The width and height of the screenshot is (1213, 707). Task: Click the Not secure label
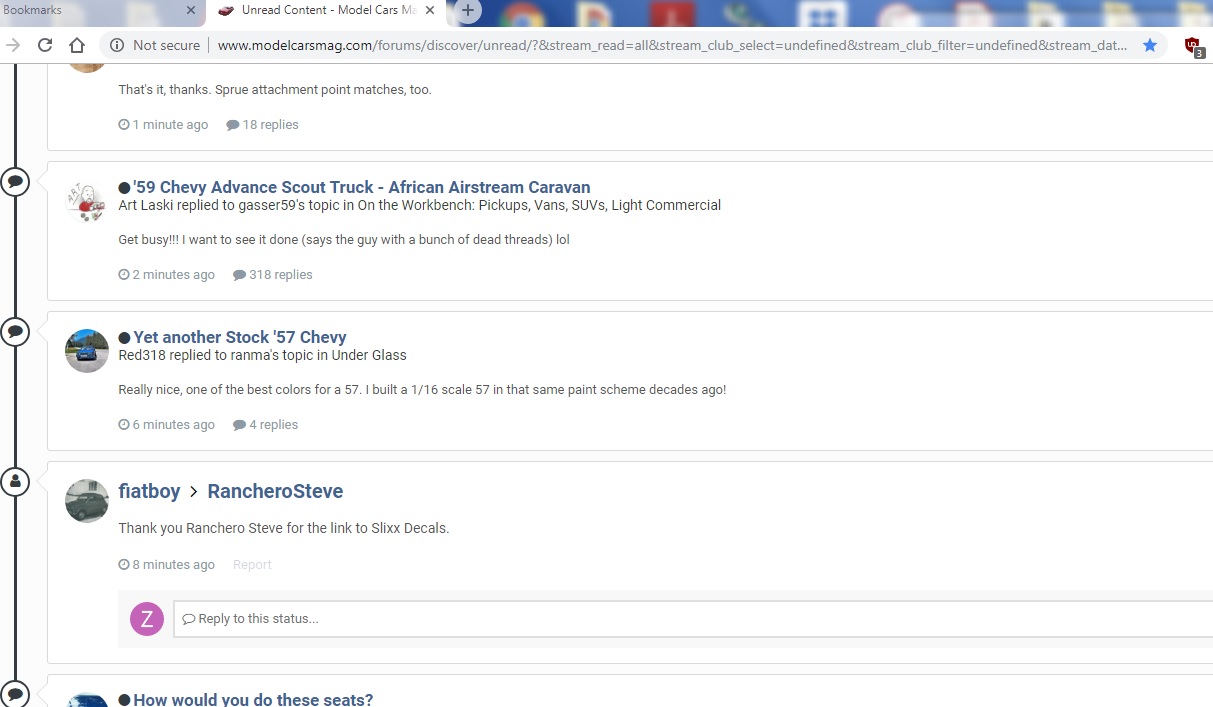point(166,45)
